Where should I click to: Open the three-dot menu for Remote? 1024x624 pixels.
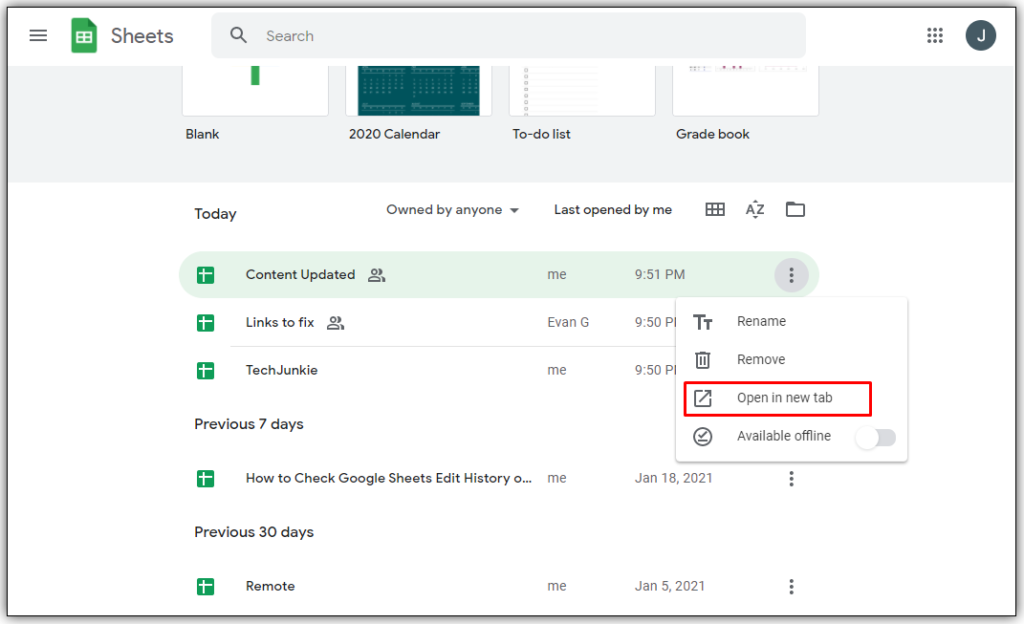pos(791,586)
